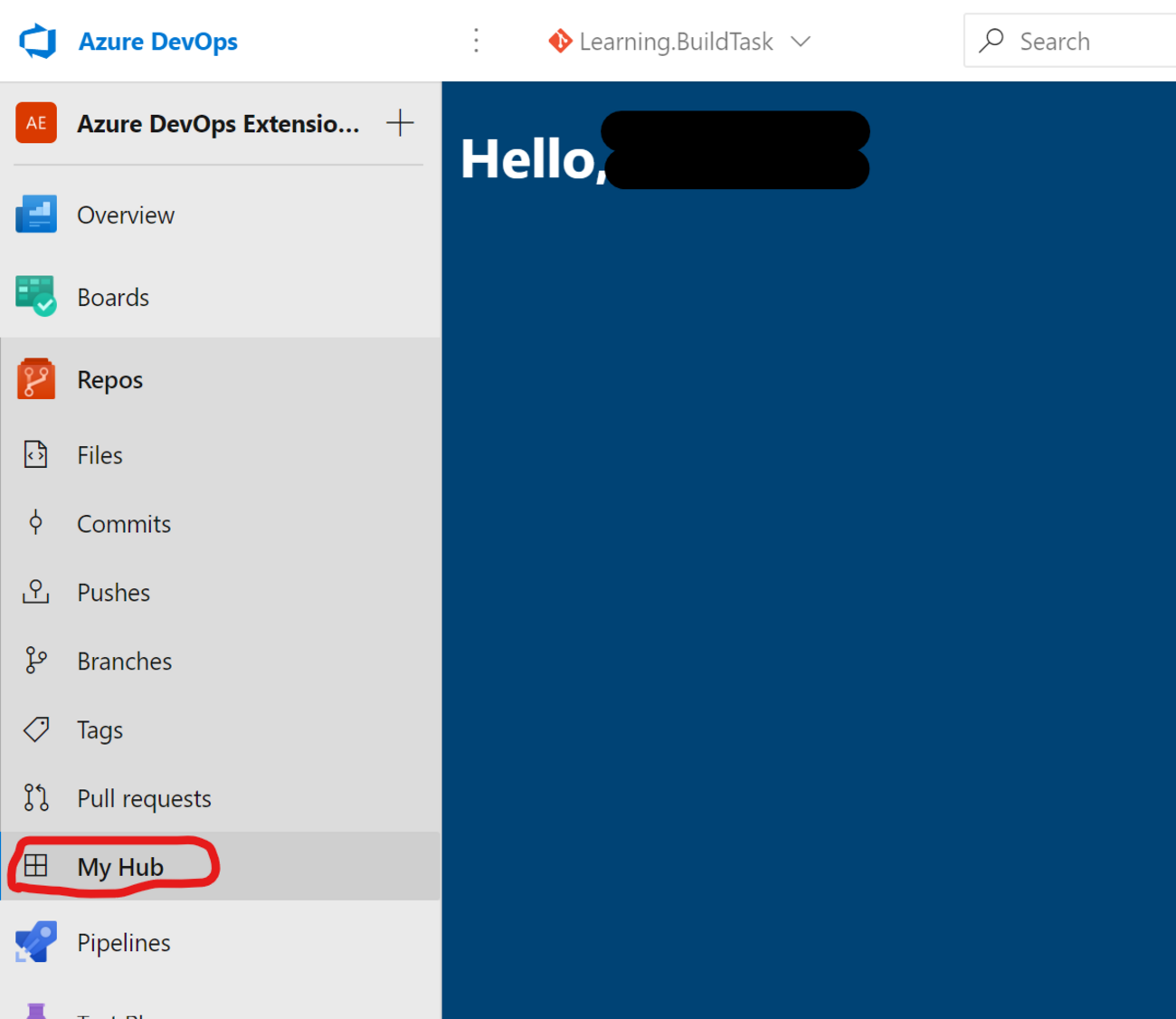Click the Overview hub icon
This screenshot has width=1176, height=1019.
pos(36,214)
